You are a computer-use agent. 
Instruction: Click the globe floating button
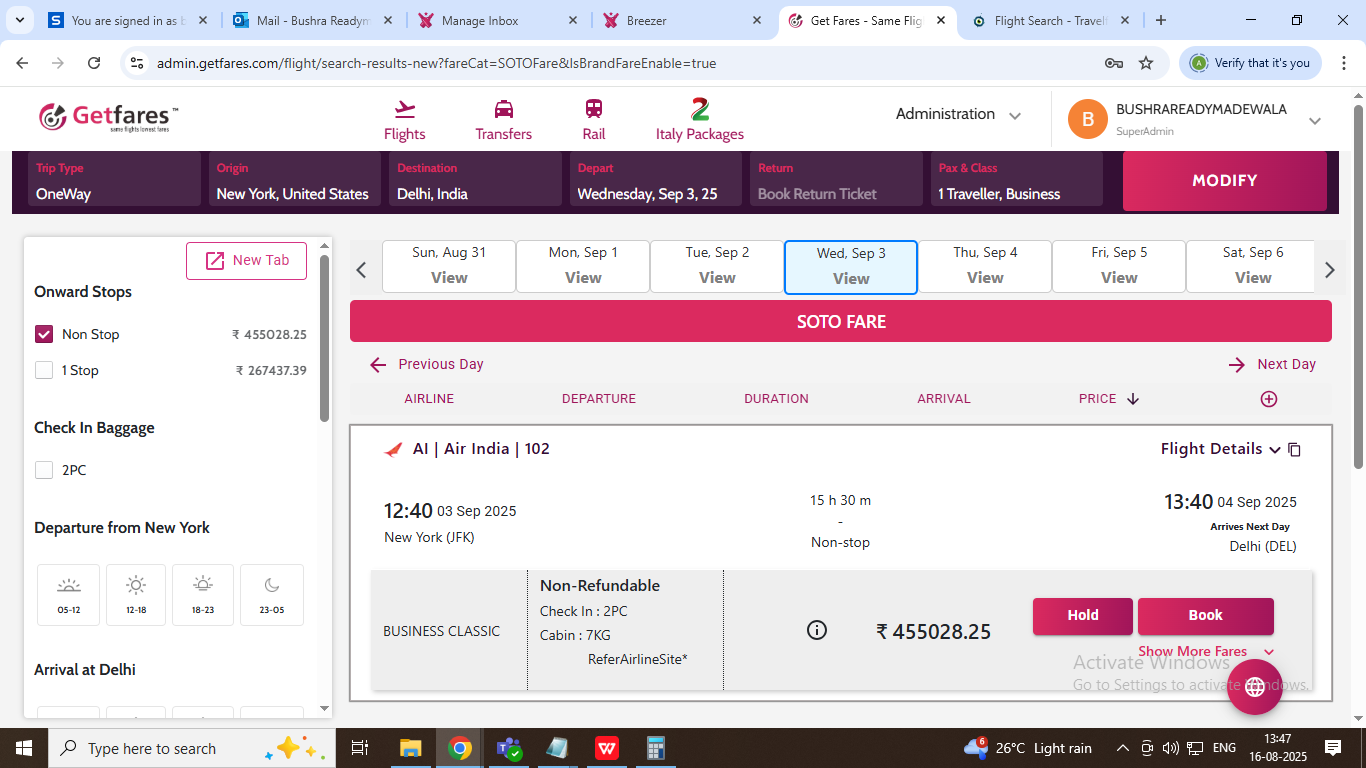pyautogui.click(x=1254, y=687)
